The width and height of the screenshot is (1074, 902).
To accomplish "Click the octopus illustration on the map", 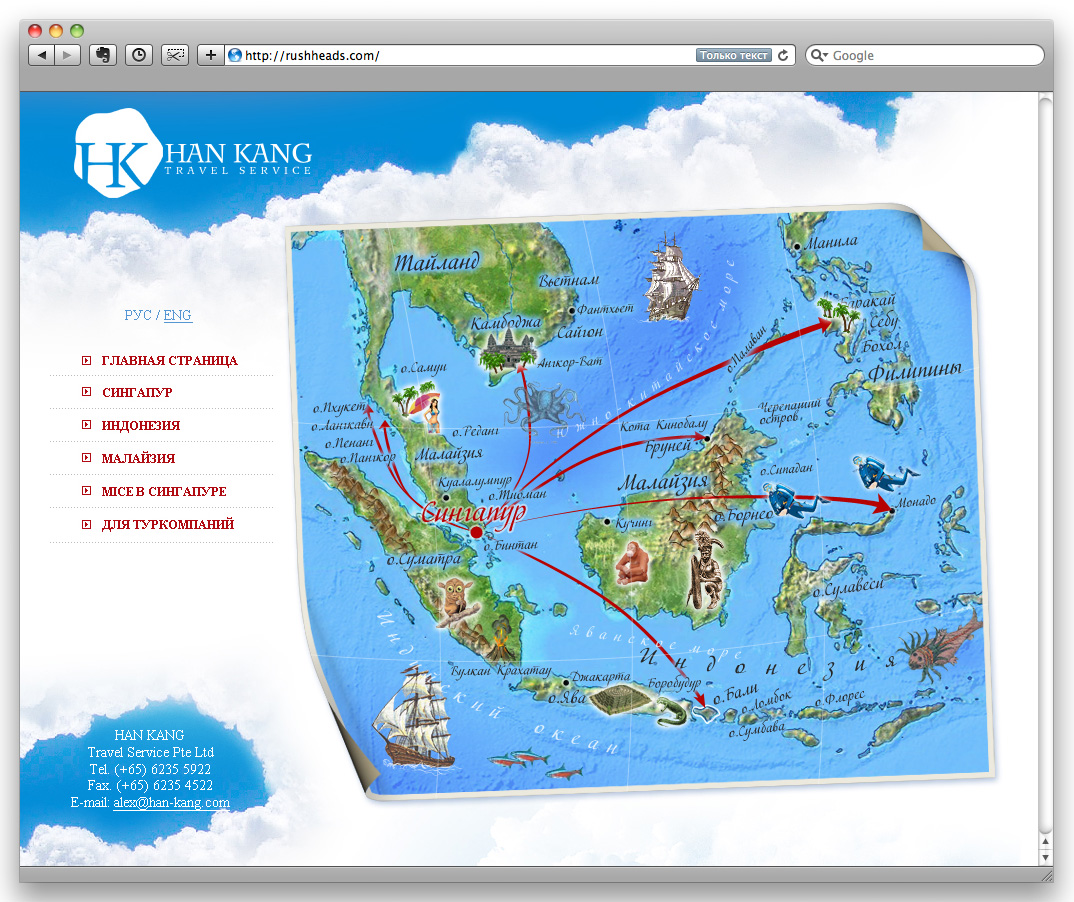I will [x=541, y=408].
